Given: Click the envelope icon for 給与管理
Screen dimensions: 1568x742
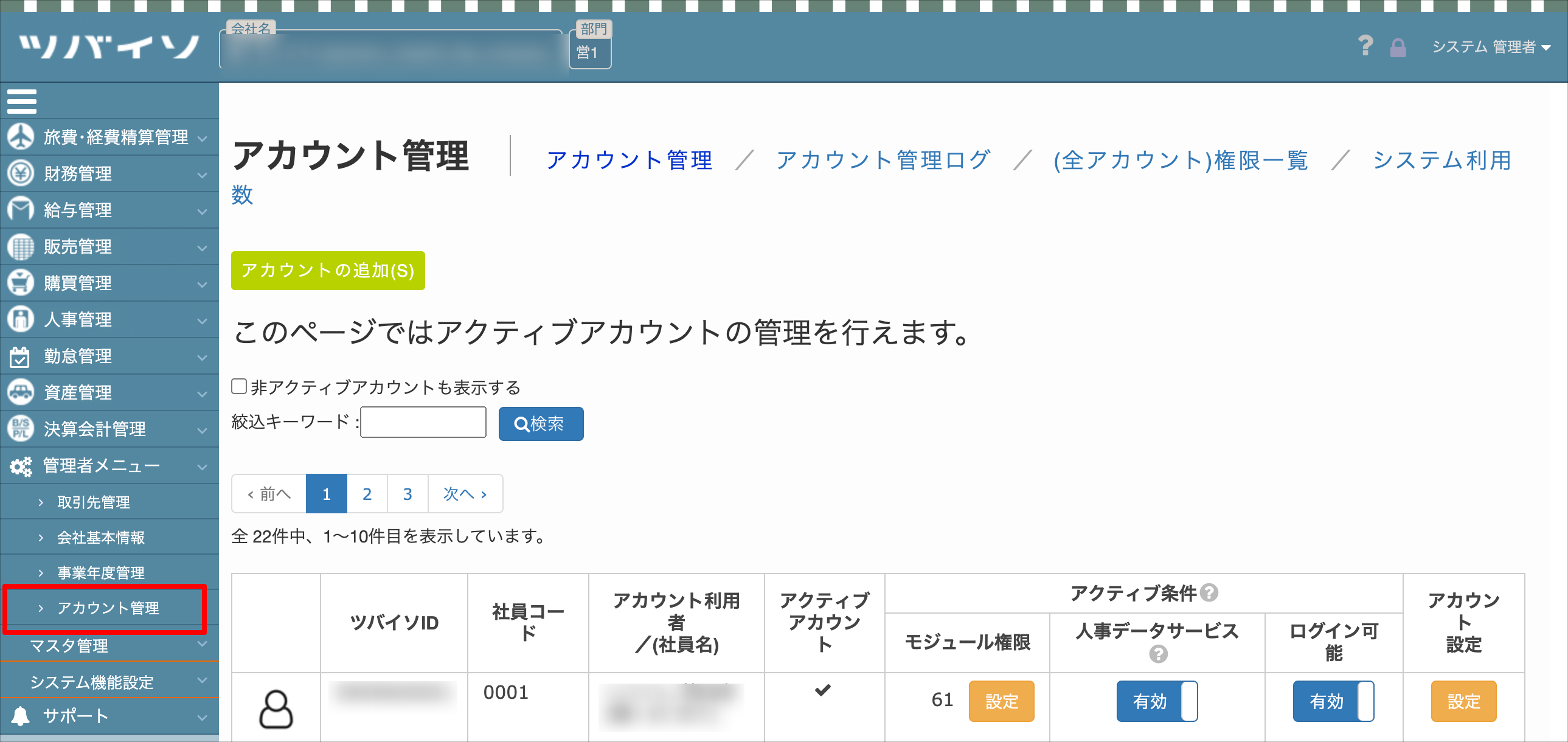Looking at the screenshot, I should coord(21,210).
